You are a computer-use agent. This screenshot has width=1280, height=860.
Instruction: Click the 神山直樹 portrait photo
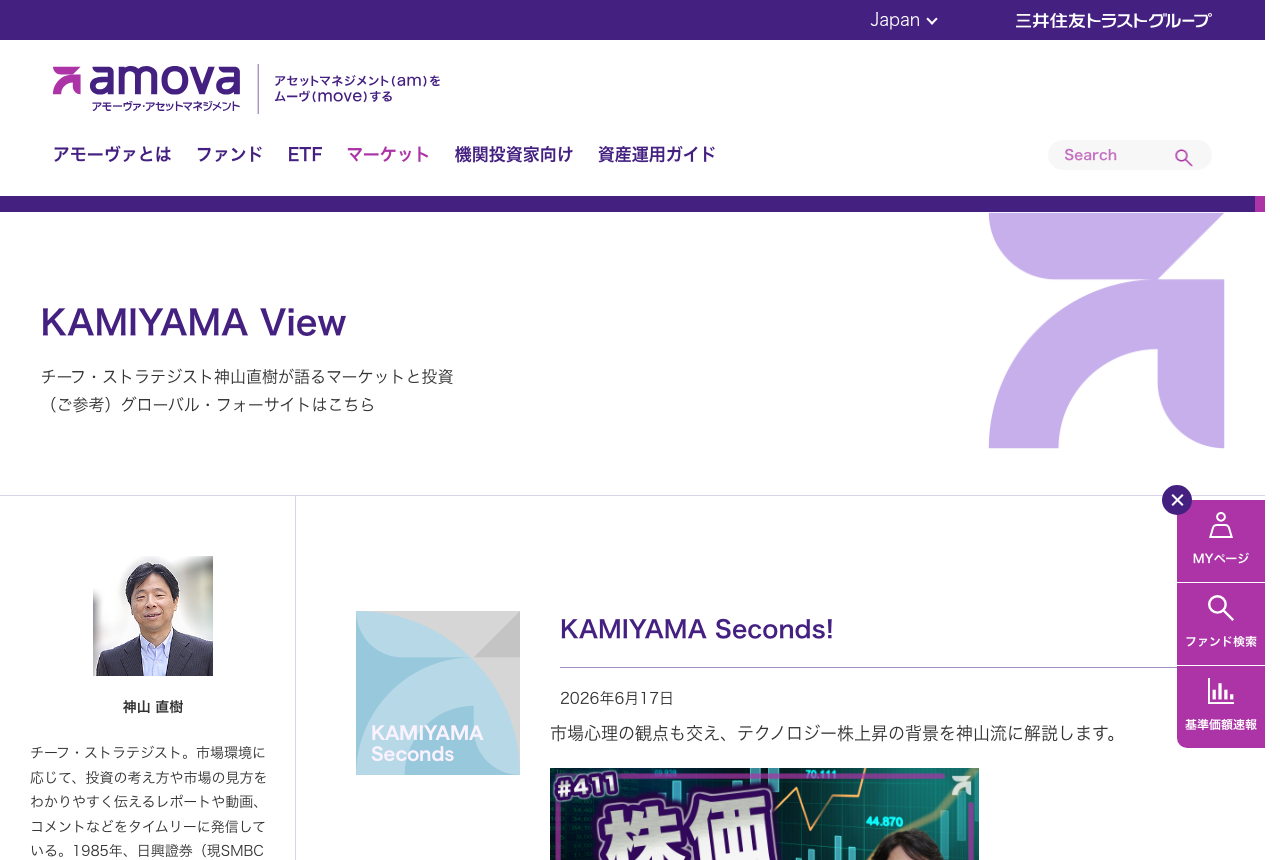(x=153, y=616)
